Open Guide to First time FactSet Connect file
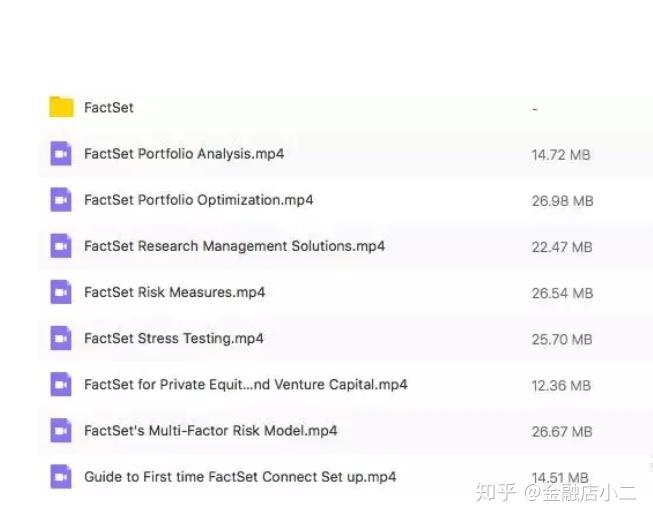The image size is (653, 521). (x=240, y=476)
